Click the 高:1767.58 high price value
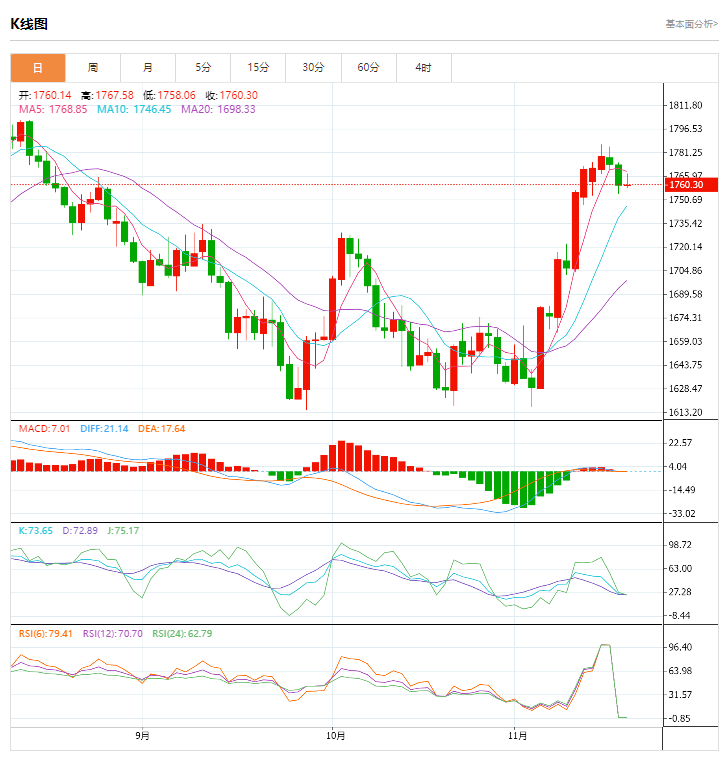This screenshot has width=723, height=759. coord(107,95)
